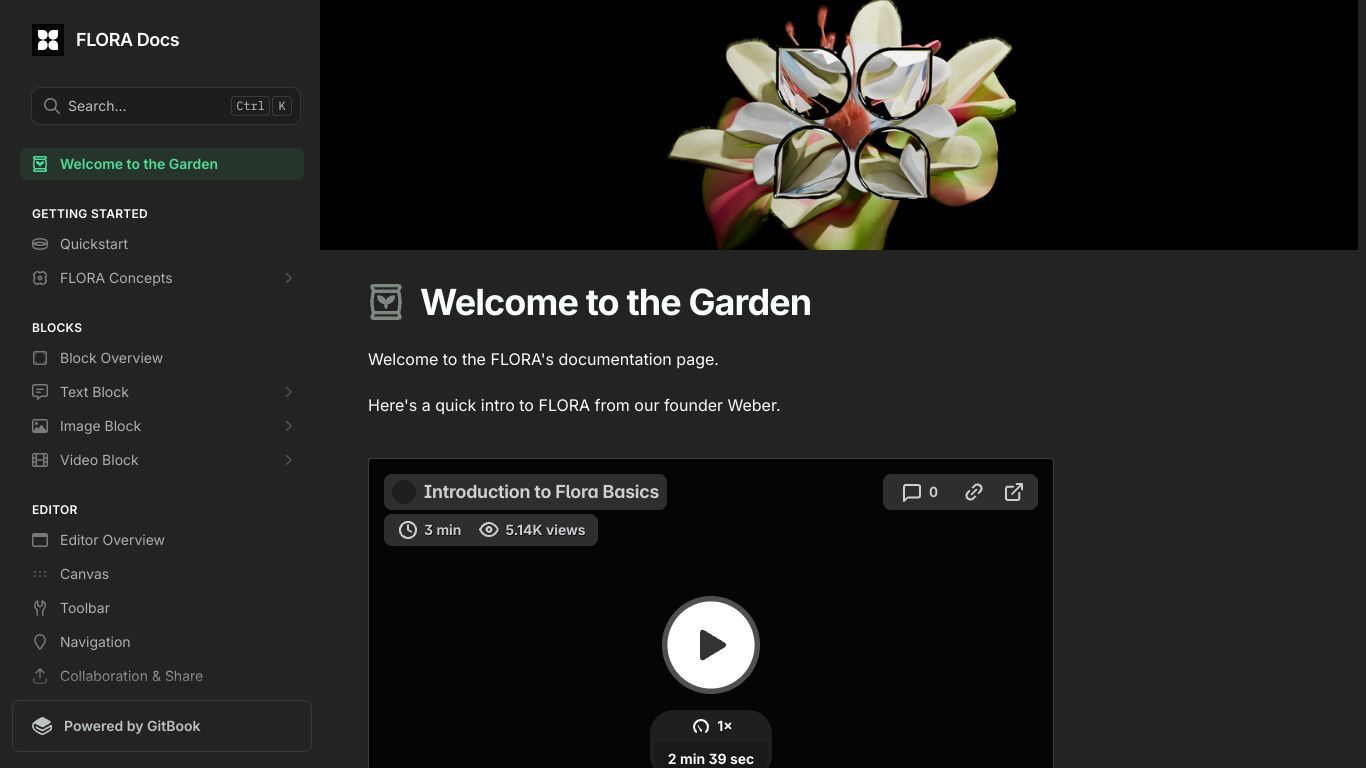Viewport: 1366px width, 768px height.
Task: Click the BLOCKS section heading
Action: pos(57,328)
